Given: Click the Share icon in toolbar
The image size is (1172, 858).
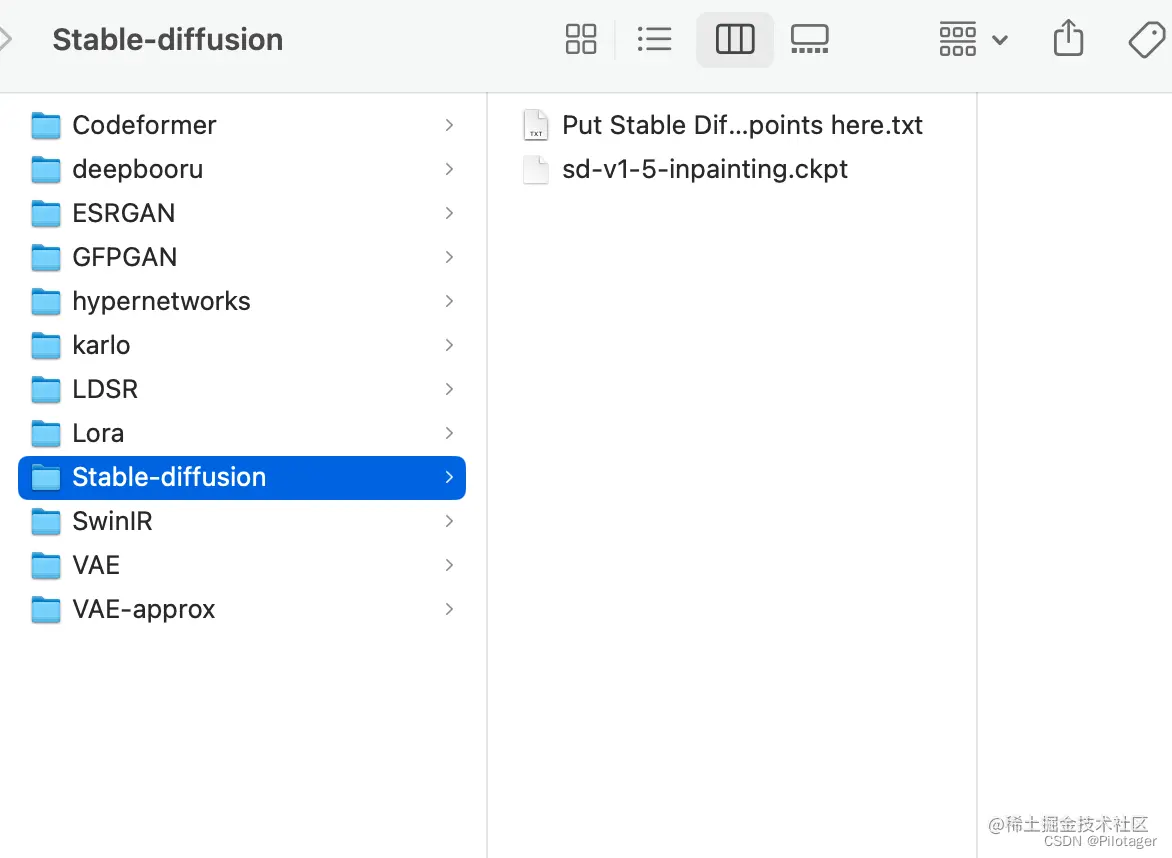Looking at the screenshot, I should 1068,38.
